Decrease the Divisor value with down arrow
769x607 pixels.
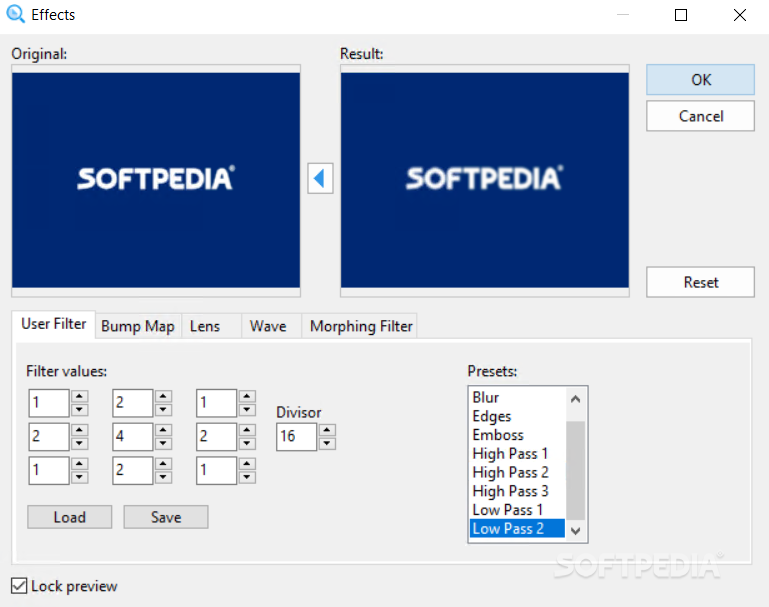pos(327,444)
